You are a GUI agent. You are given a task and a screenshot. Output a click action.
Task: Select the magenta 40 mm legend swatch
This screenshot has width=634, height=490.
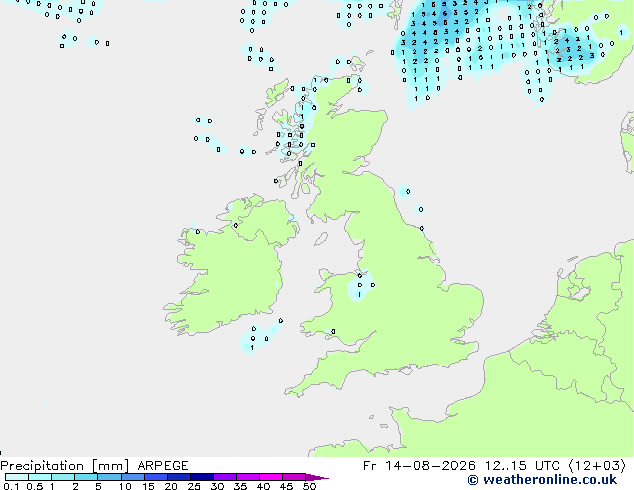(x=271, y=477)
